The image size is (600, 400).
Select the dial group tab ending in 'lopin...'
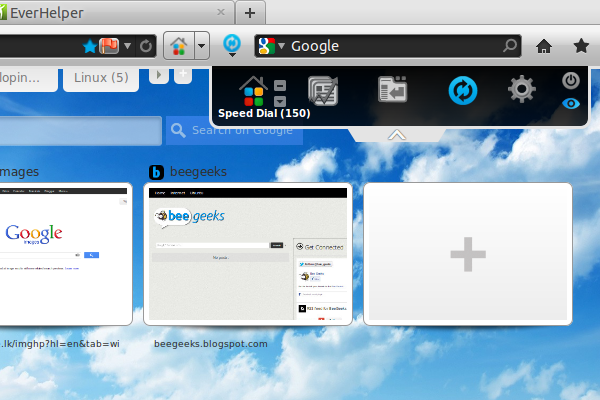[28, 78]
